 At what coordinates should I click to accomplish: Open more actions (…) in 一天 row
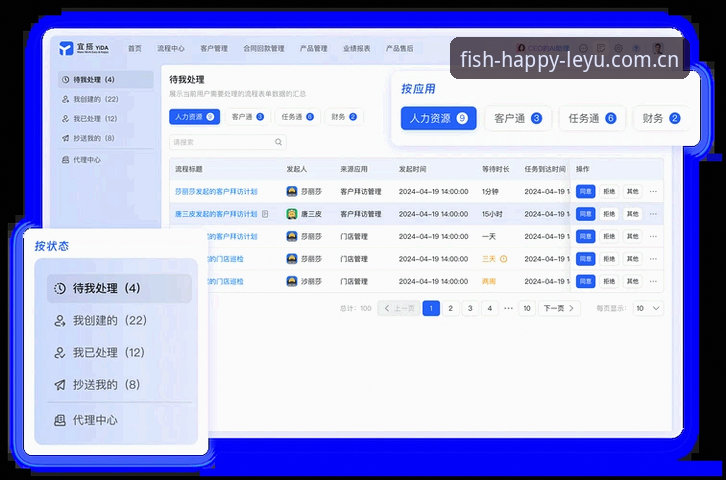click(x=653, y=236)
